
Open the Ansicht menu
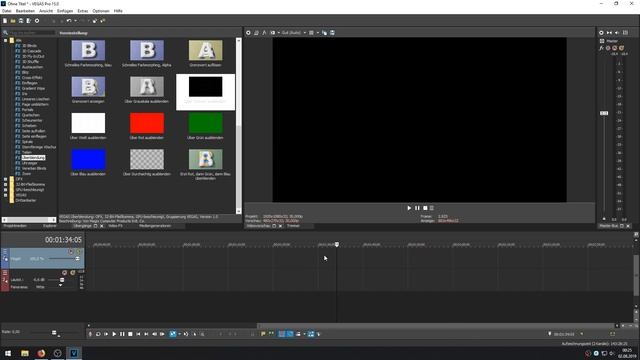(46, 11)
